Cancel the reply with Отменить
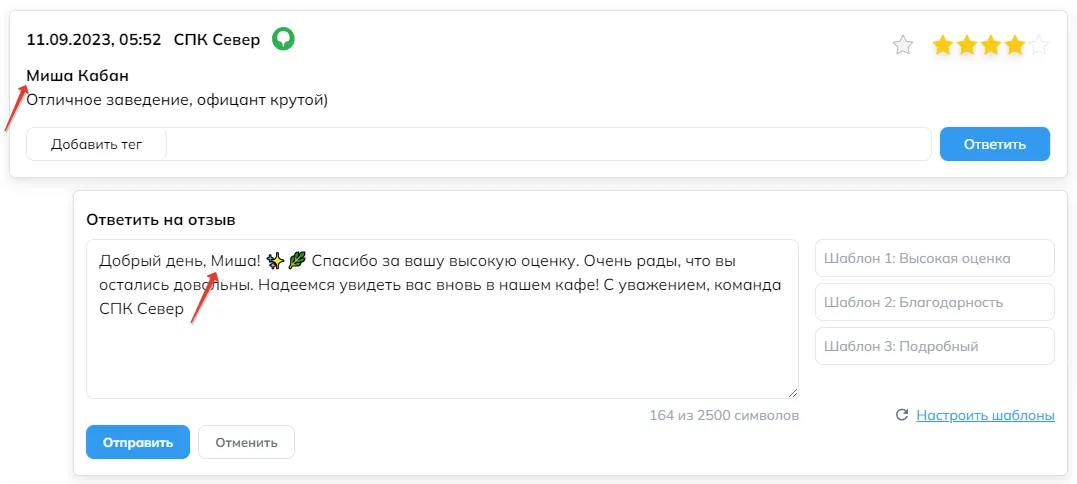Image resolution: width=1077 pixels, height=484 pixels. point(247,442)
